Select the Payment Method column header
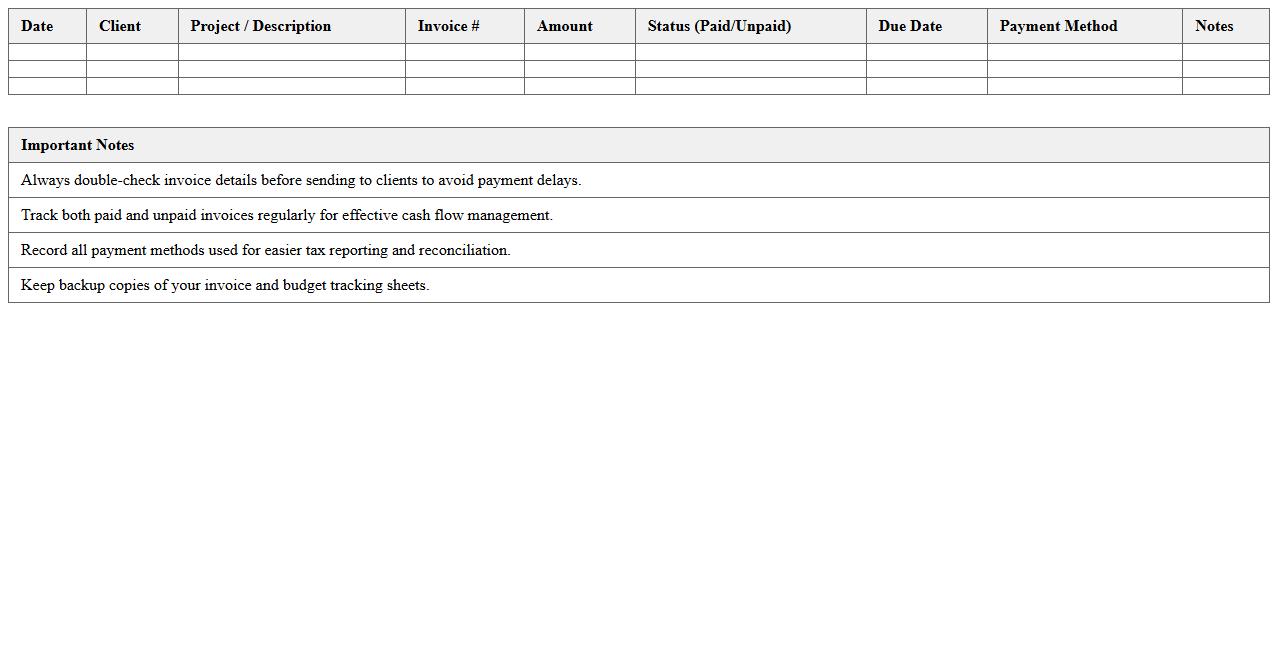The image size is (1278, 650). click(1058, 26)
